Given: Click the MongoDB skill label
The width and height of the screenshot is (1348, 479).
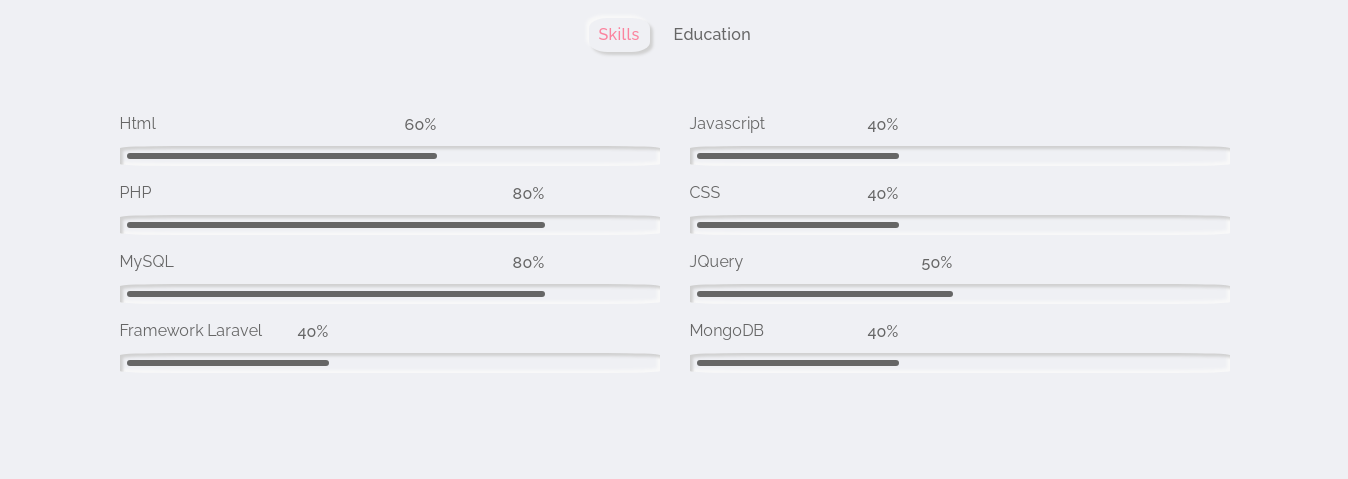Looking at the screenshot, I should [727, 331].
